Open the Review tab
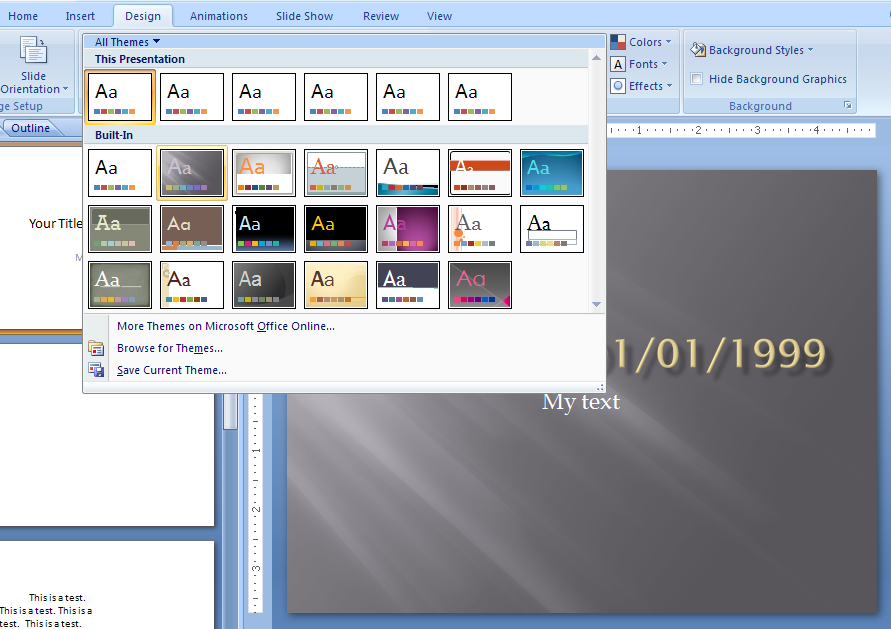Screen dimensions: 891x629 click(x=381, y=16)
